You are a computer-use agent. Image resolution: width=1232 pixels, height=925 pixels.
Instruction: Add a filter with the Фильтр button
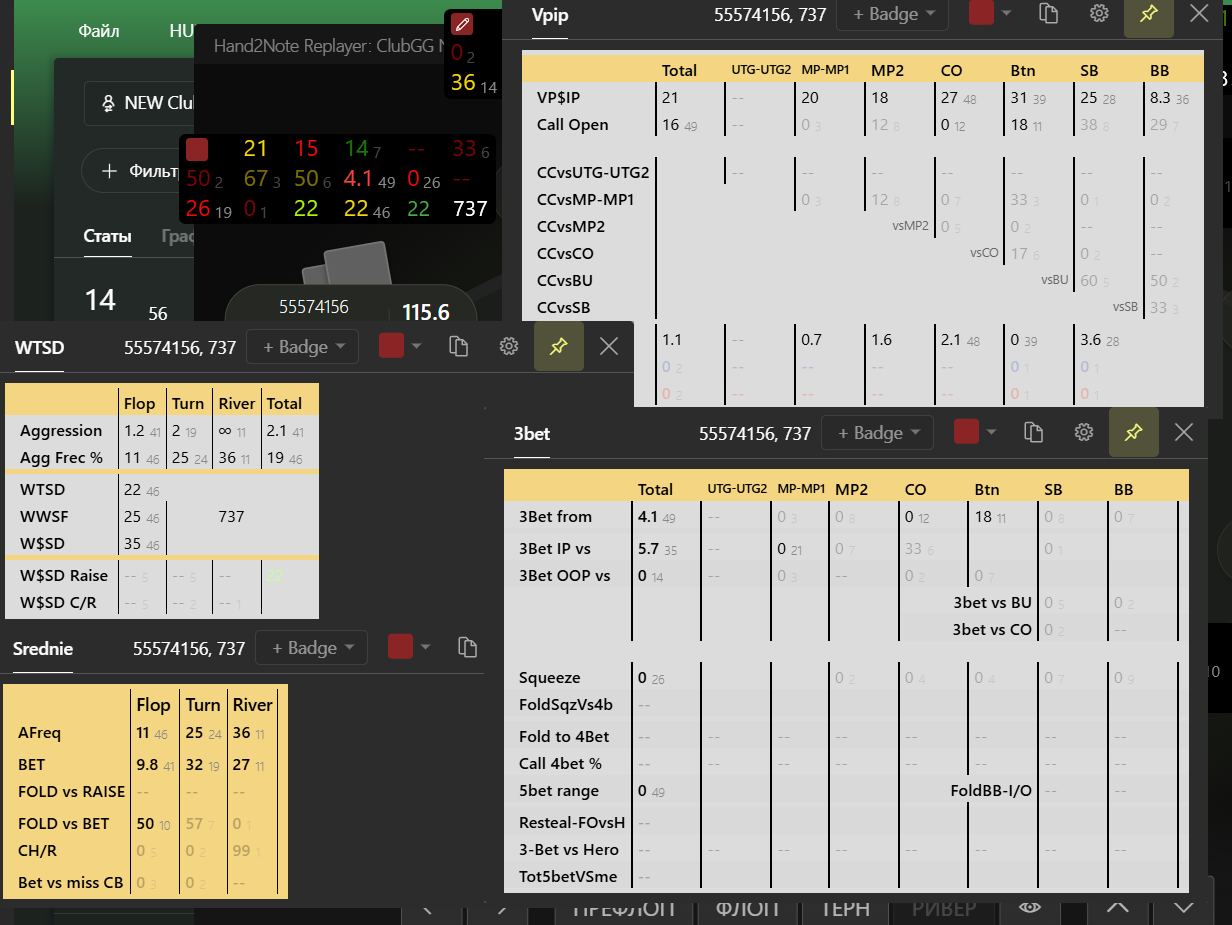136,171
